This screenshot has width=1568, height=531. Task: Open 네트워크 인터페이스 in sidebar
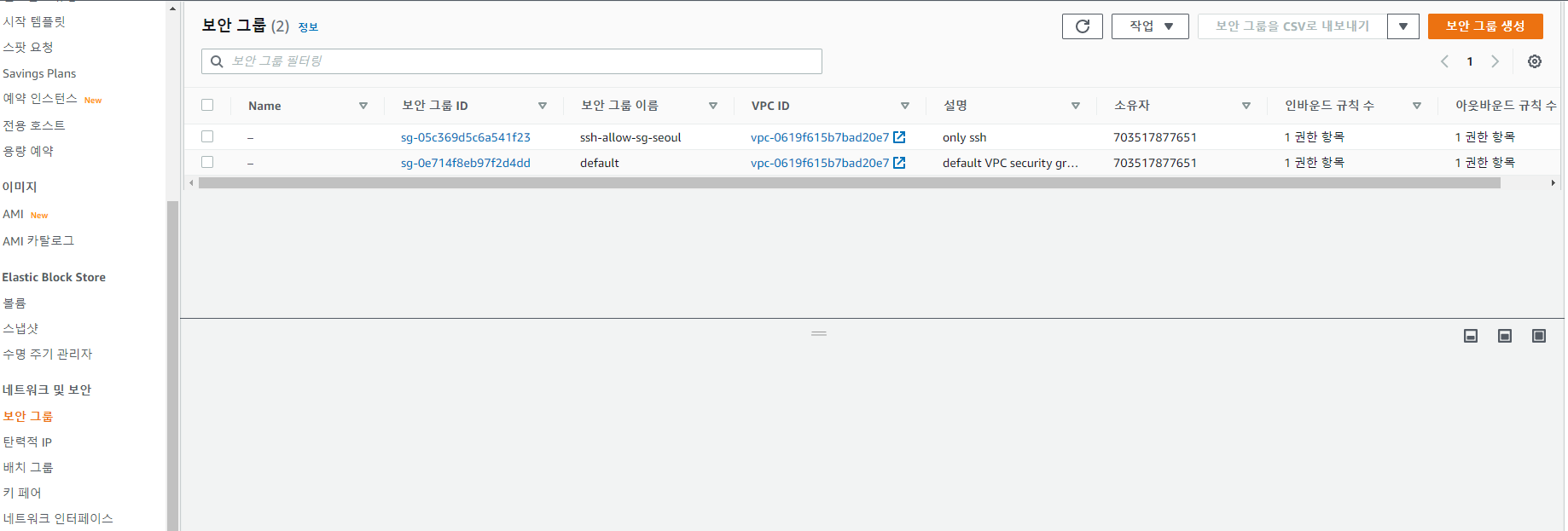[58, 518]
